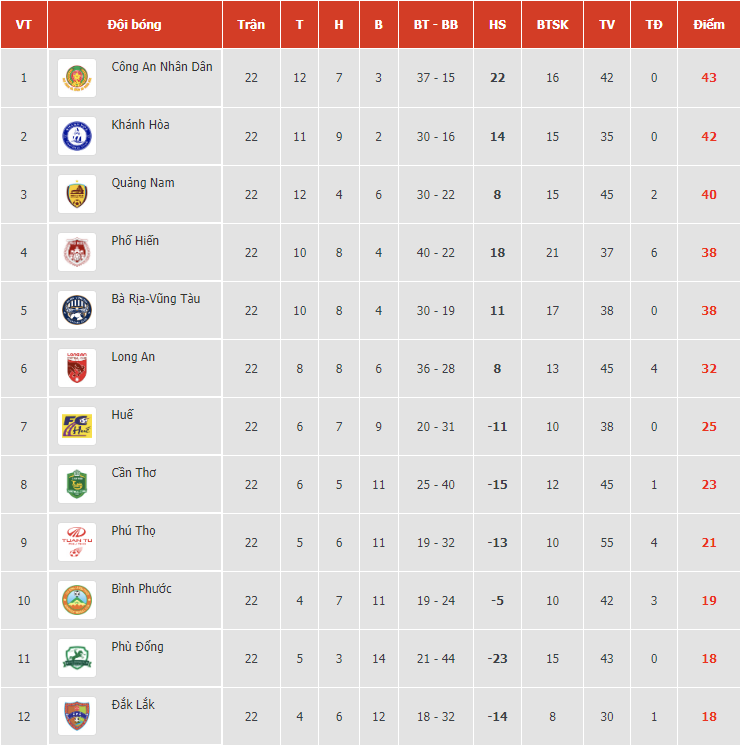742x745 pixels.
Task: Click Công An Nhân Dân's 43 points value
Action: click(709, 77)
